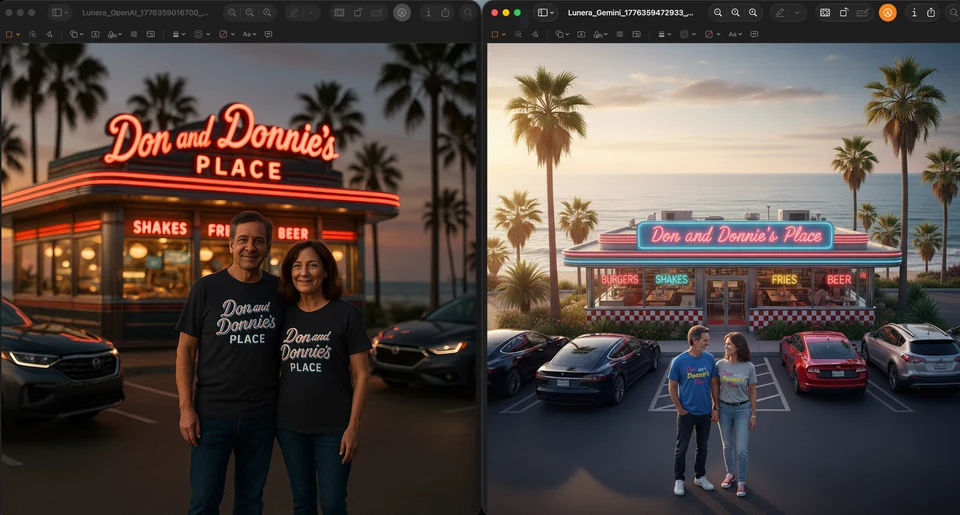Open Sign dropdown in Lunera_OpenAI window

point(115,34)
